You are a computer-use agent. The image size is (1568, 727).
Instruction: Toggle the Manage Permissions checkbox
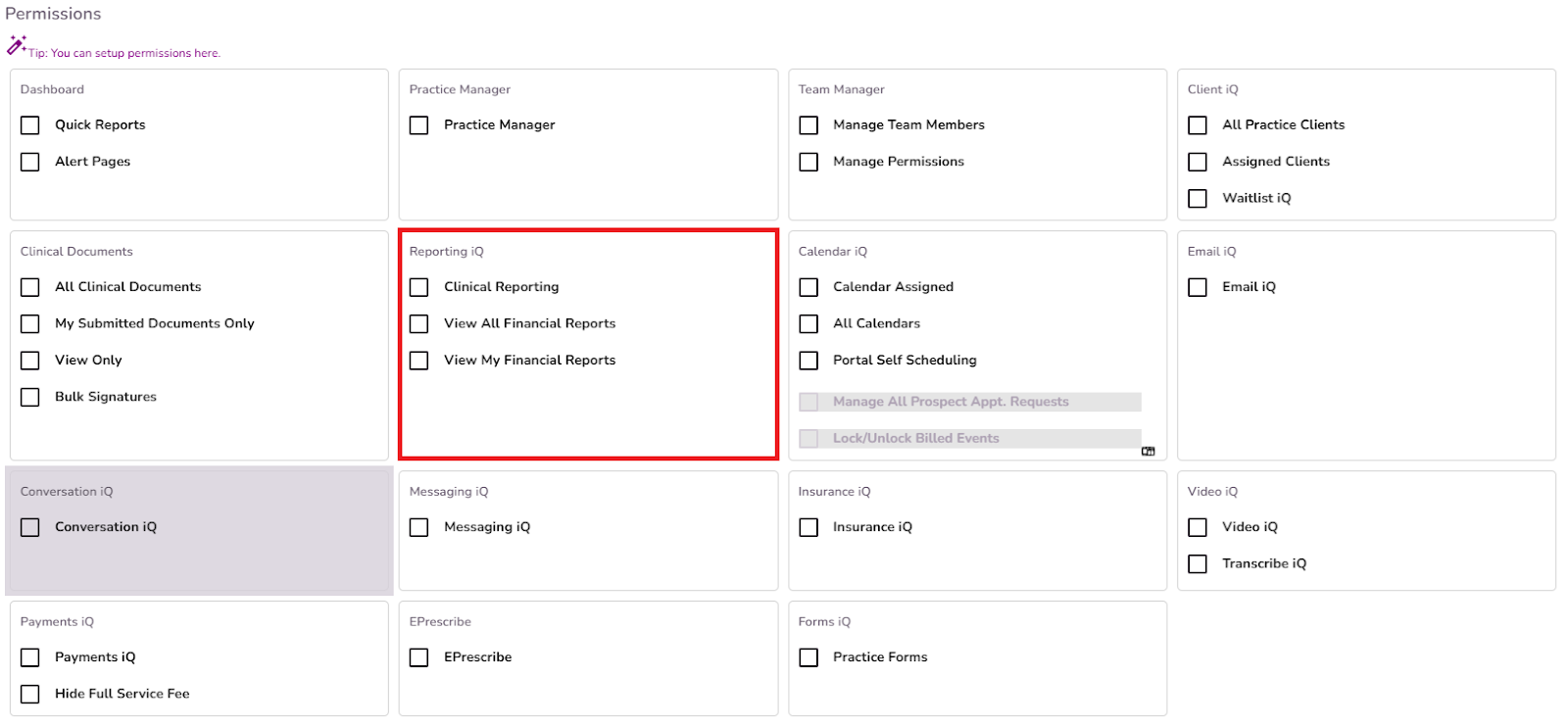(x=808, y=162)
